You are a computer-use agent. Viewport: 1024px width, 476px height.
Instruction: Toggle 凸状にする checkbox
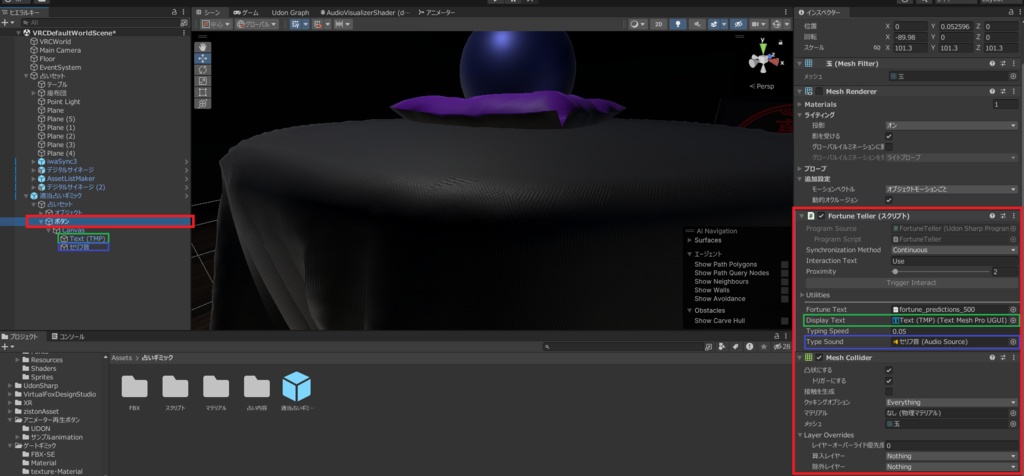[889, 370]
